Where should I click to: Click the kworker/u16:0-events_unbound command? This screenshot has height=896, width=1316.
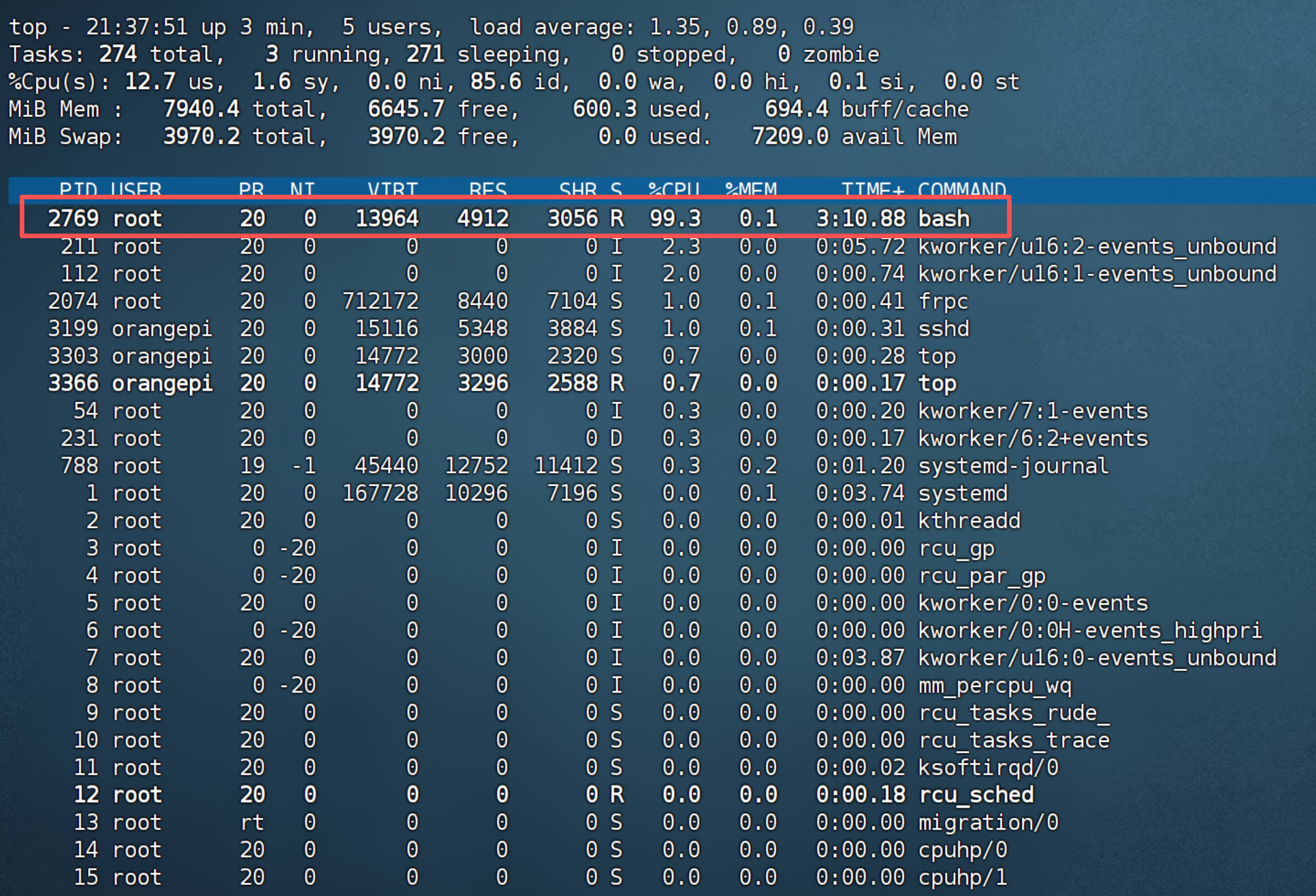[x=1097, y=658]
